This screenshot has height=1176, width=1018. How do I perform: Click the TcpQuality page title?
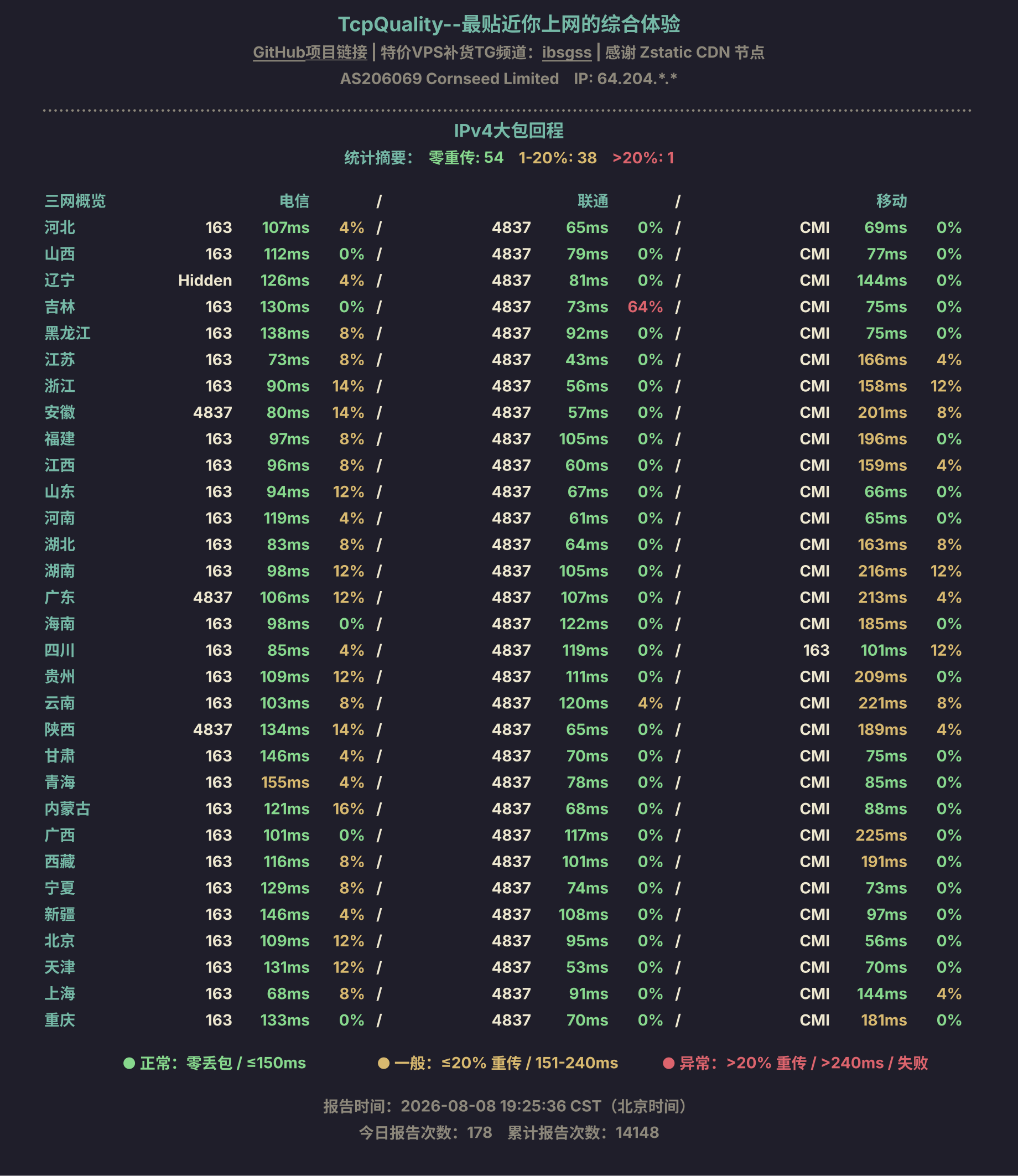[509, 24]
